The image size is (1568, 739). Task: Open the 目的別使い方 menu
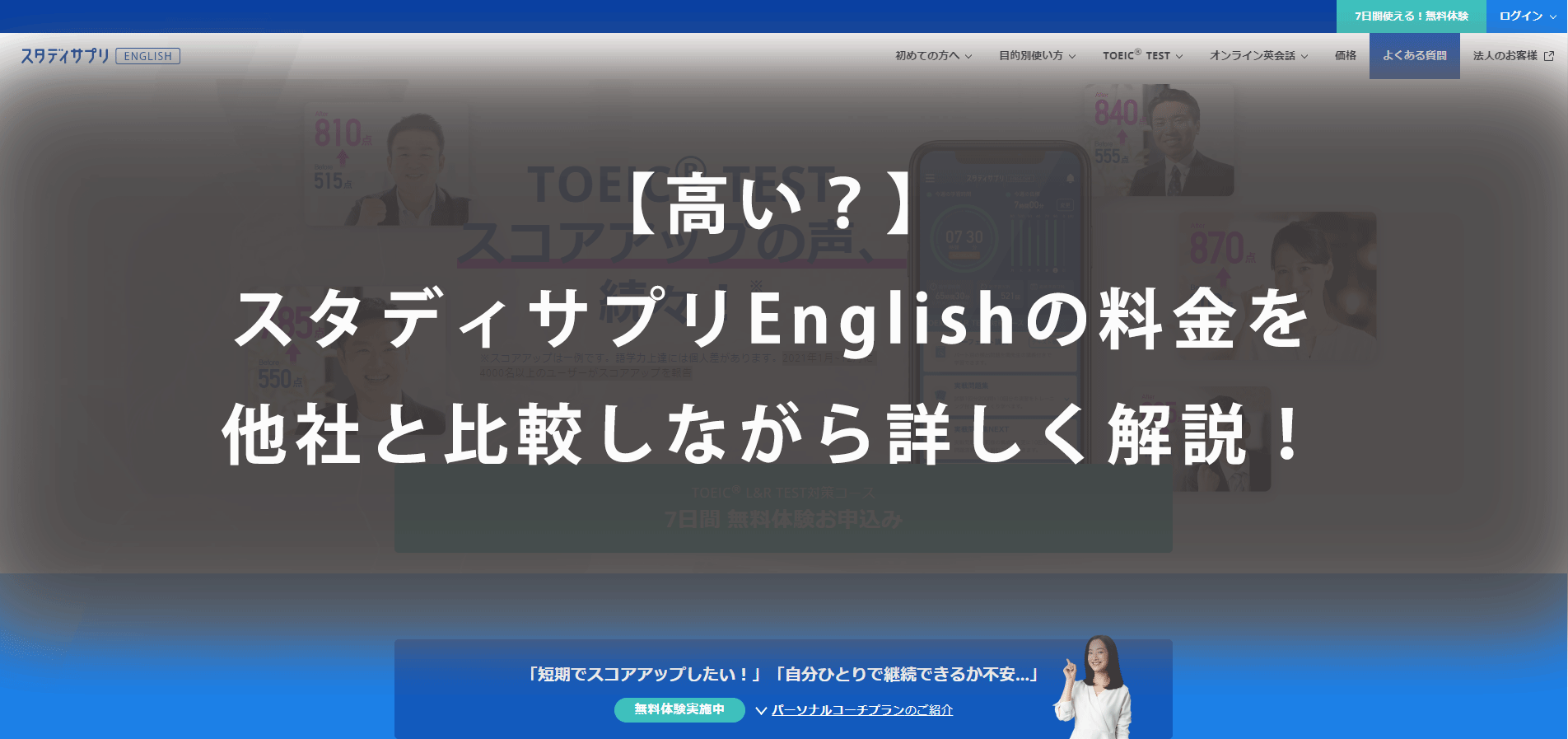click(x=1038, y=56)
